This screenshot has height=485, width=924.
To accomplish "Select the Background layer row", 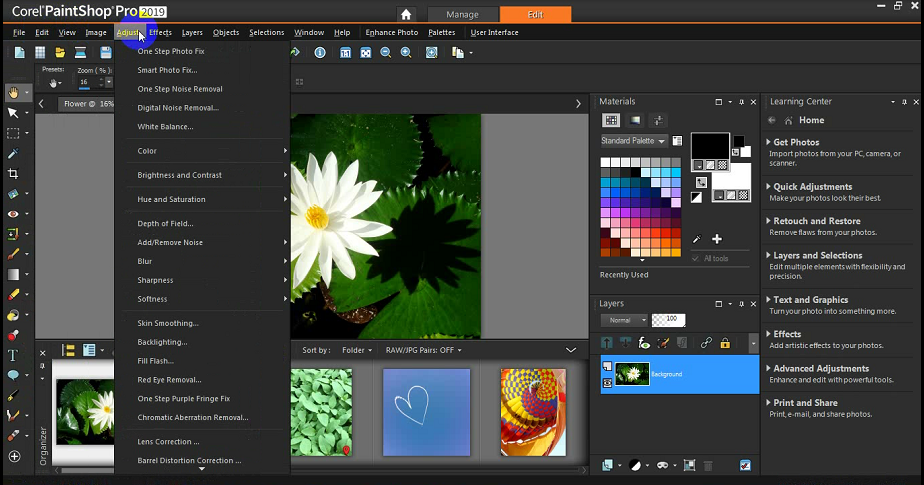I will (x=679, y=374).
